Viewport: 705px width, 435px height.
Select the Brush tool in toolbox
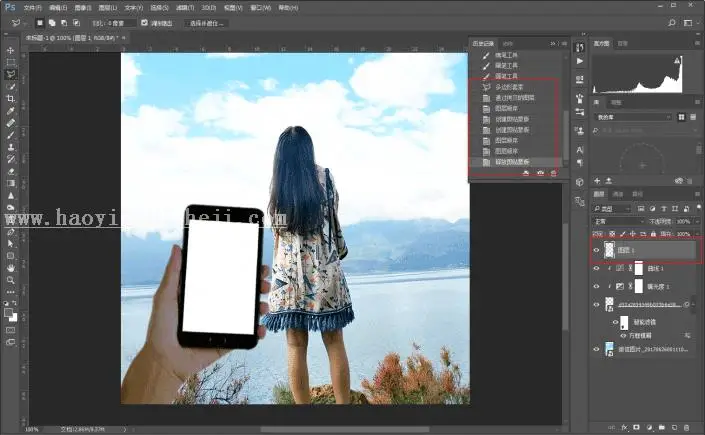pyautogui.click(x=10, y=135)
